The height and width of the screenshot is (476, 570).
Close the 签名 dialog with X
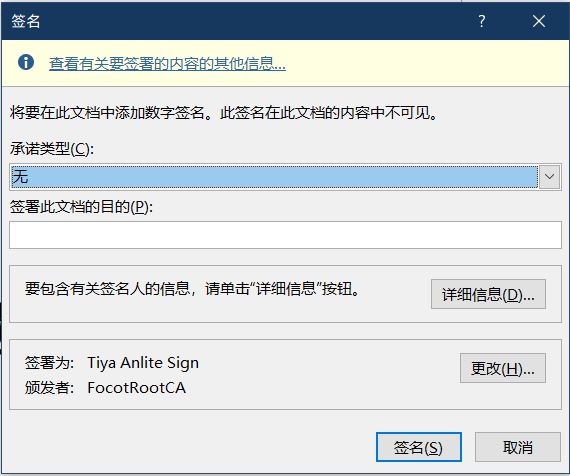pyautogui.click(x=539, y=21)
